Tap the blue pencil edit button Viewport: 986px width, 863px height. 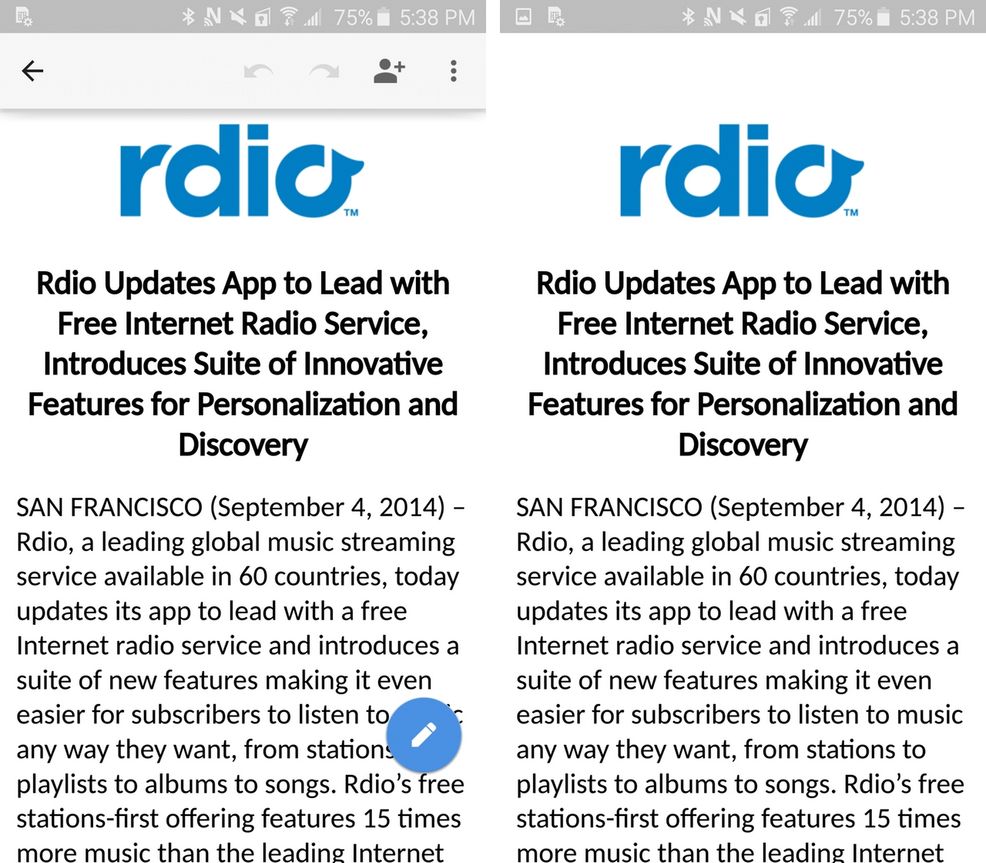coord(424,735)
